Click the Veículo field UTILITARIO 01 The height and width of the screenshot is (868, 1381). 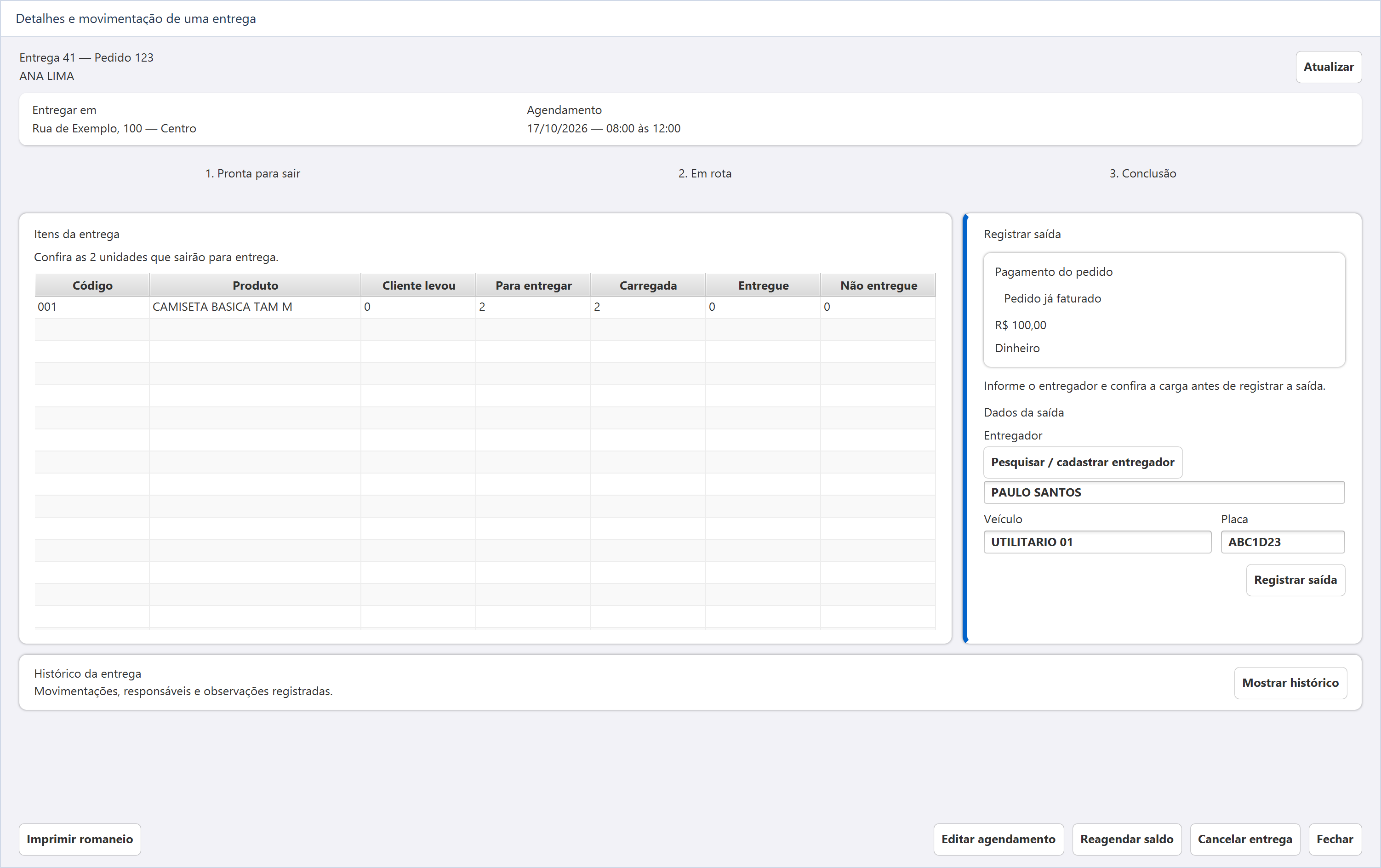pos(1097,542)
